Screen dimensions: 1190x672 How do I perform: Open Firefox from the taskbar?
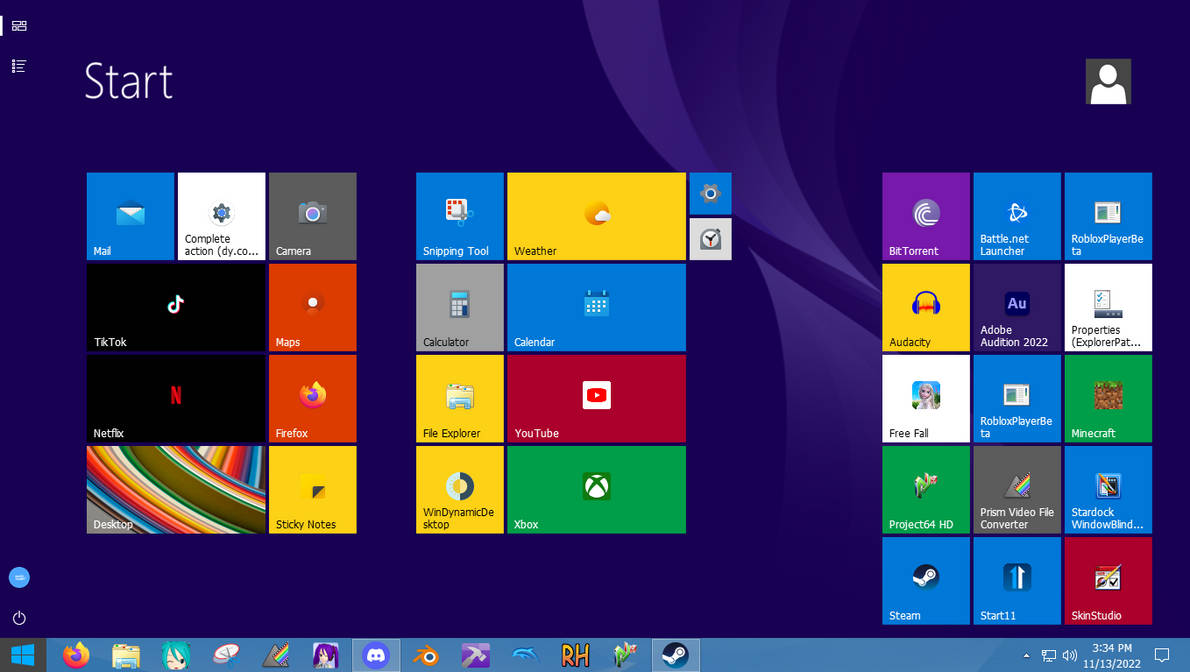[76, 655]
